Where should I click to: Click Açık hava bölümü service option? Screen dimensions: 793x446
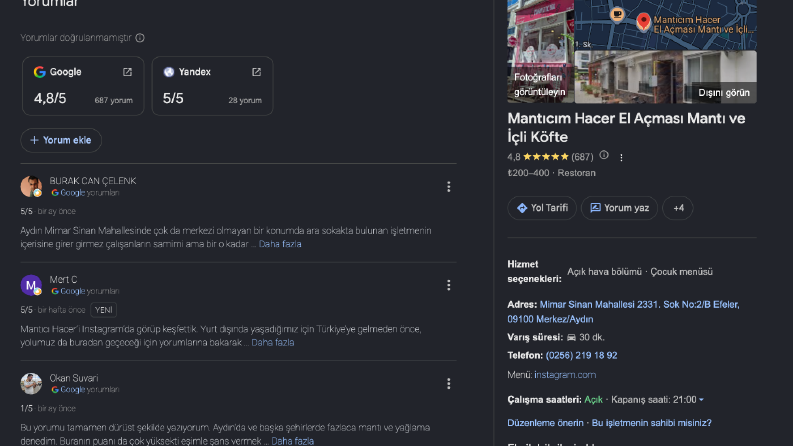pos(604,272)
